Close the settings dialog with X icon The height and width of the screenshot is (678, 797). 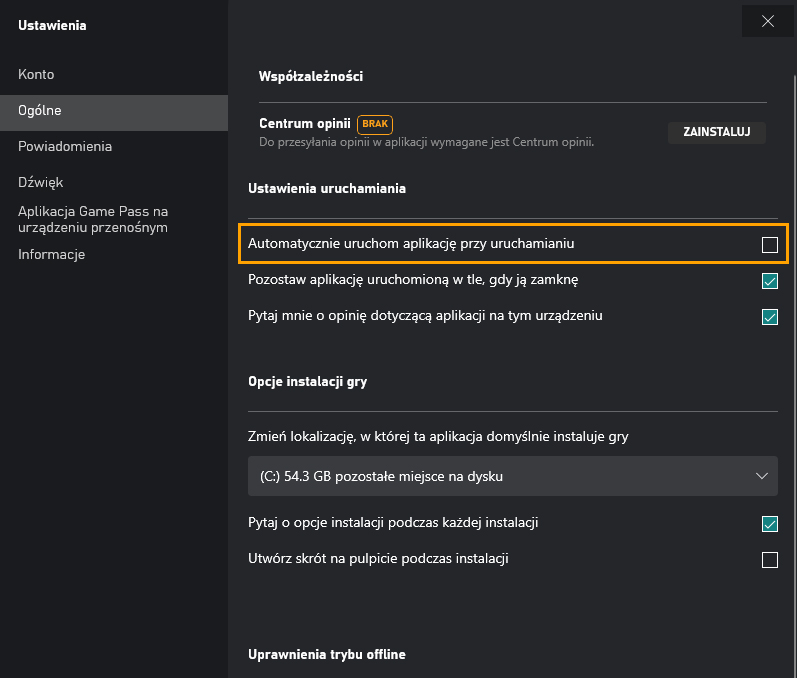768,21
